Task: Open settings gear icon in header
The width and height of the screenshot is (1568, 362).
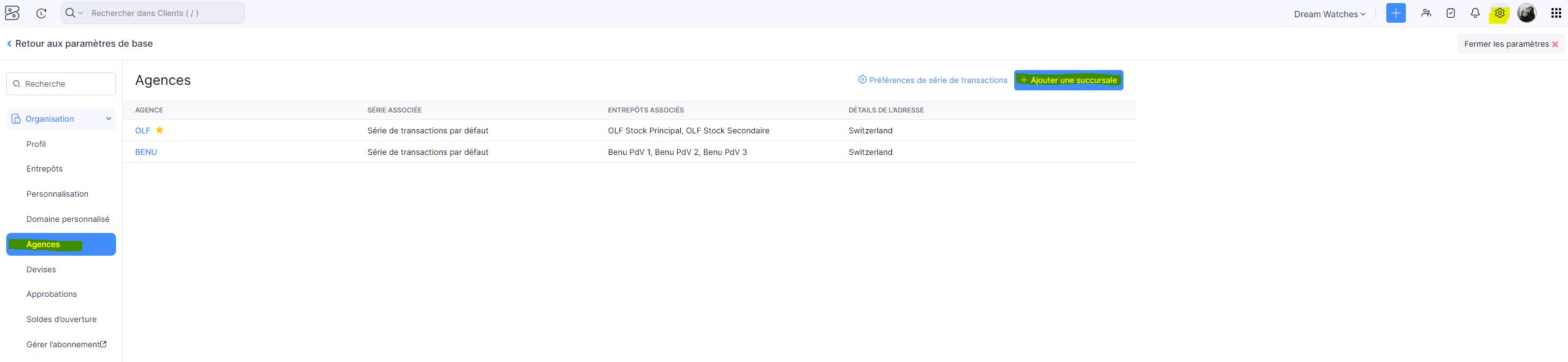Action: [x=1500, y=13]
